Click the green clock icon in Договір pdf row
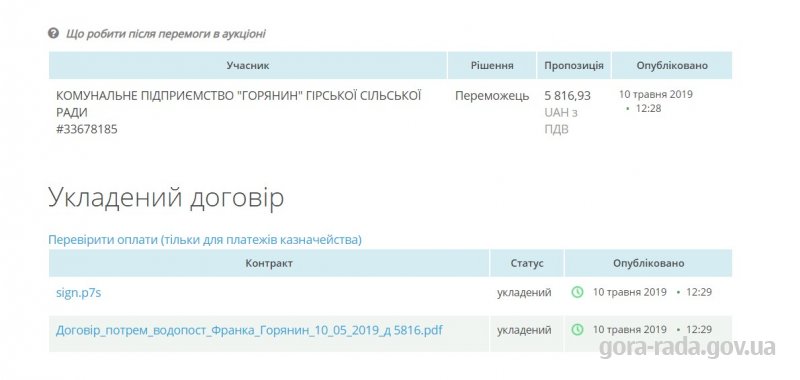This screenshot has width=800, height=380. pos(577,330)
